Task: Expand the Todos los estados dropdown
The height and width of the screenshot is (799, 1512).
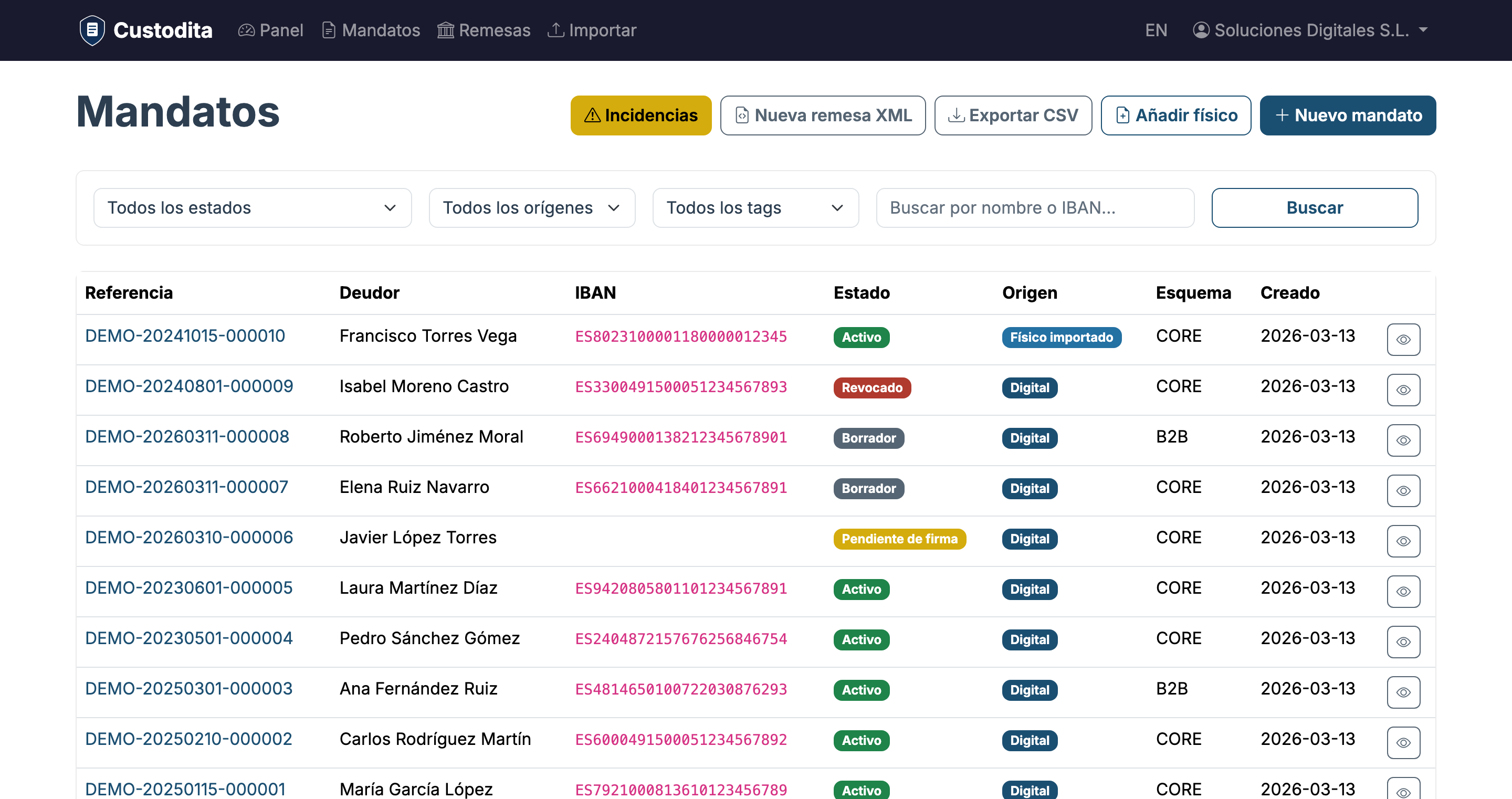Action: click(253, 208)
